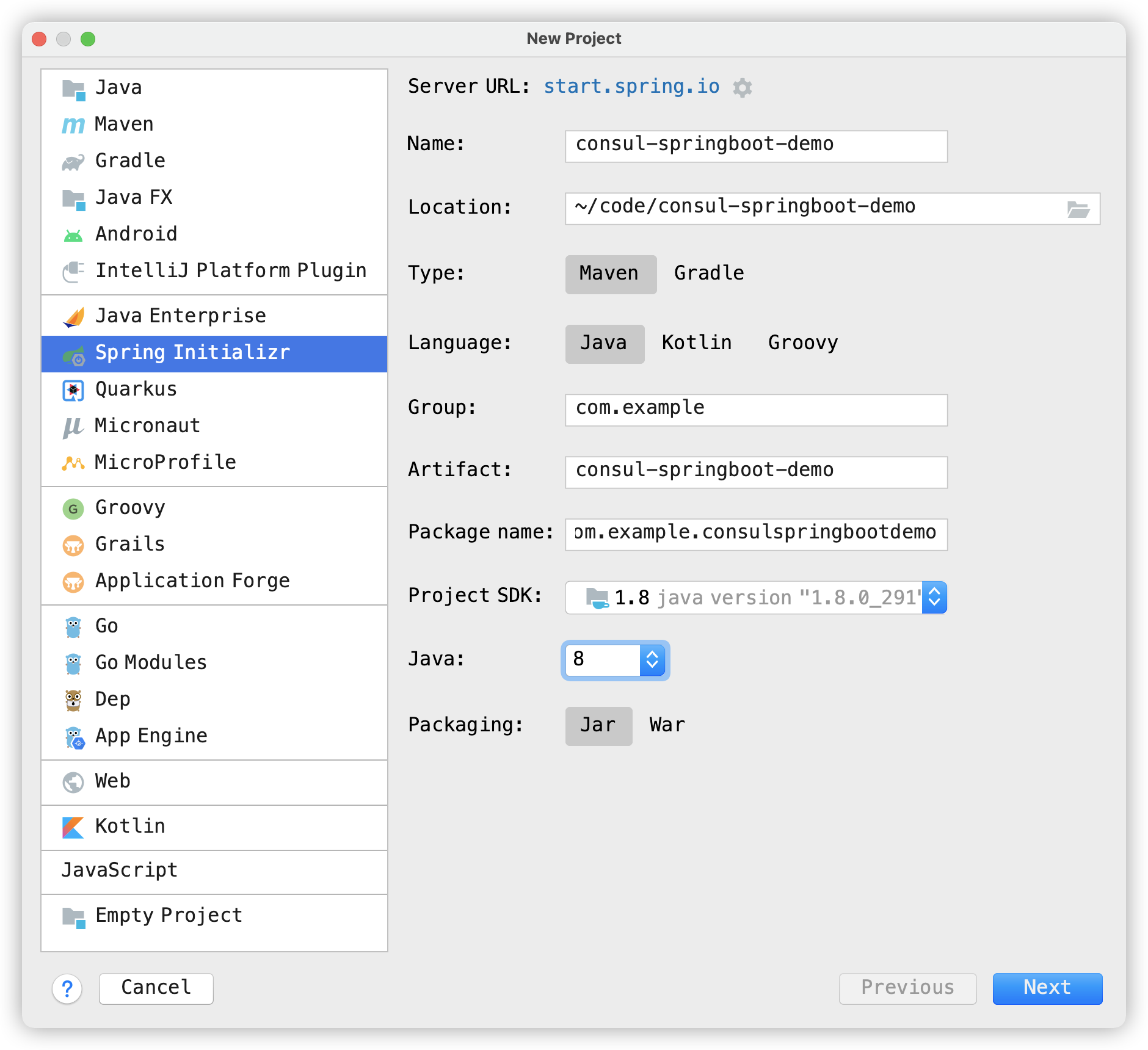Click the Android robot icon
The height and width of the screenshot is (1050, 1148).
point(73,235)
